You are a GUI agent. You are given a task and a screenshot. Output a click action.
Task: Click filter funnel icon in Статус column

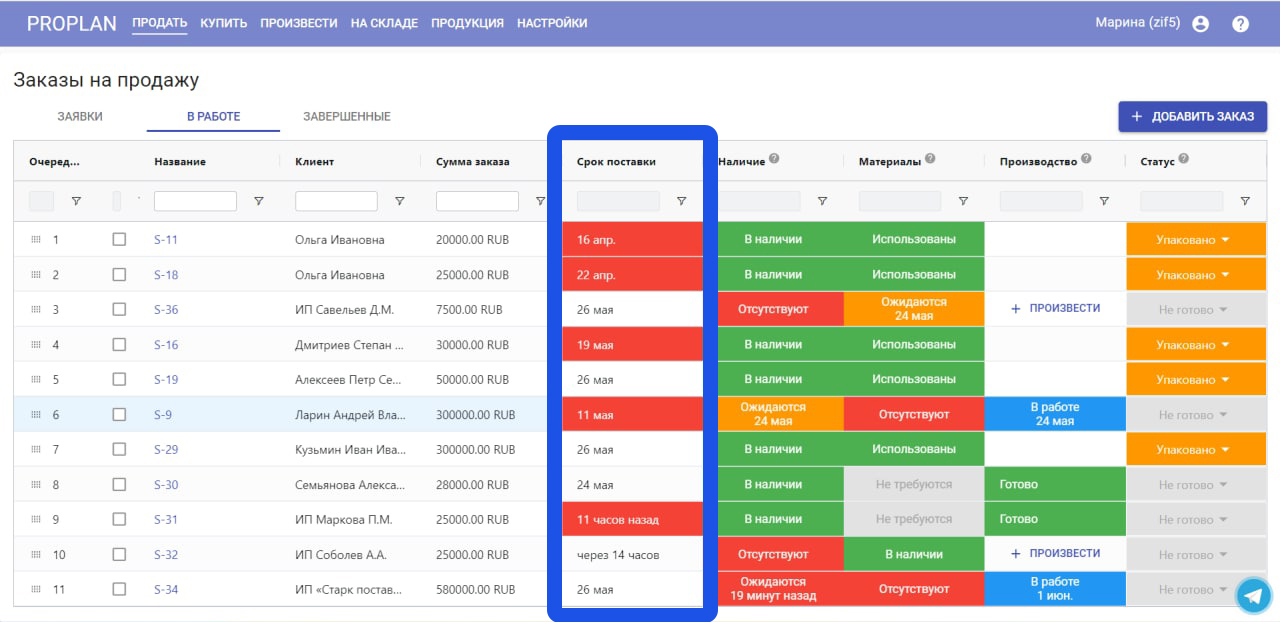click(1245, 201)
